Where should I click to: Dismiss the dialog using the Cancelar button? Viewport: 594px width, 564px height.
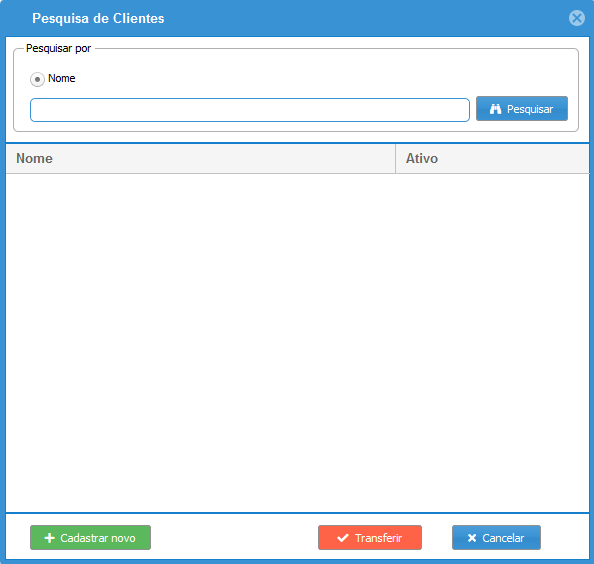coord(496,537)
